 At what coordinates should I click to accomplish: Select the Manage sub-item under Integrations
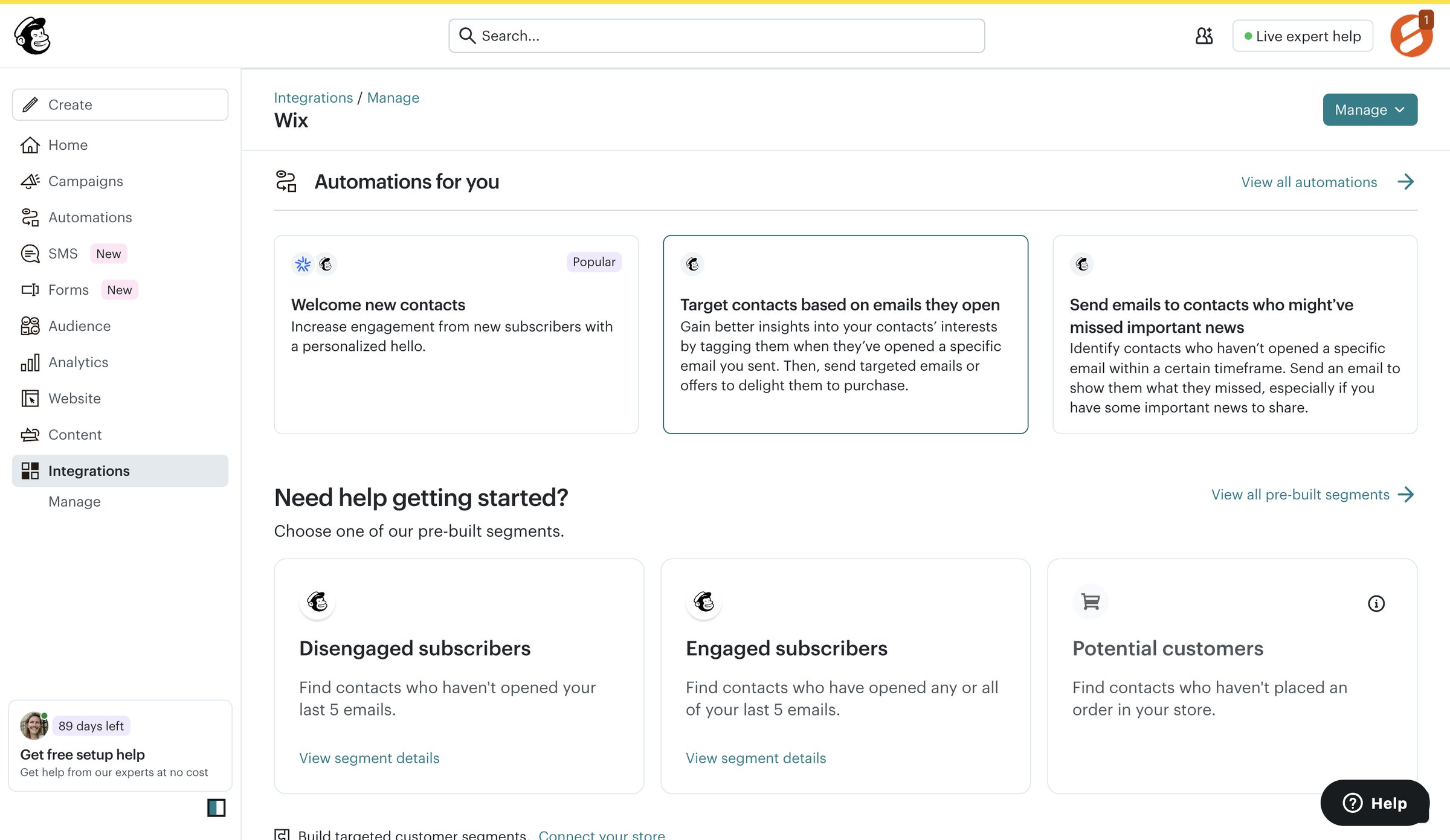click(x=74, y=502)
